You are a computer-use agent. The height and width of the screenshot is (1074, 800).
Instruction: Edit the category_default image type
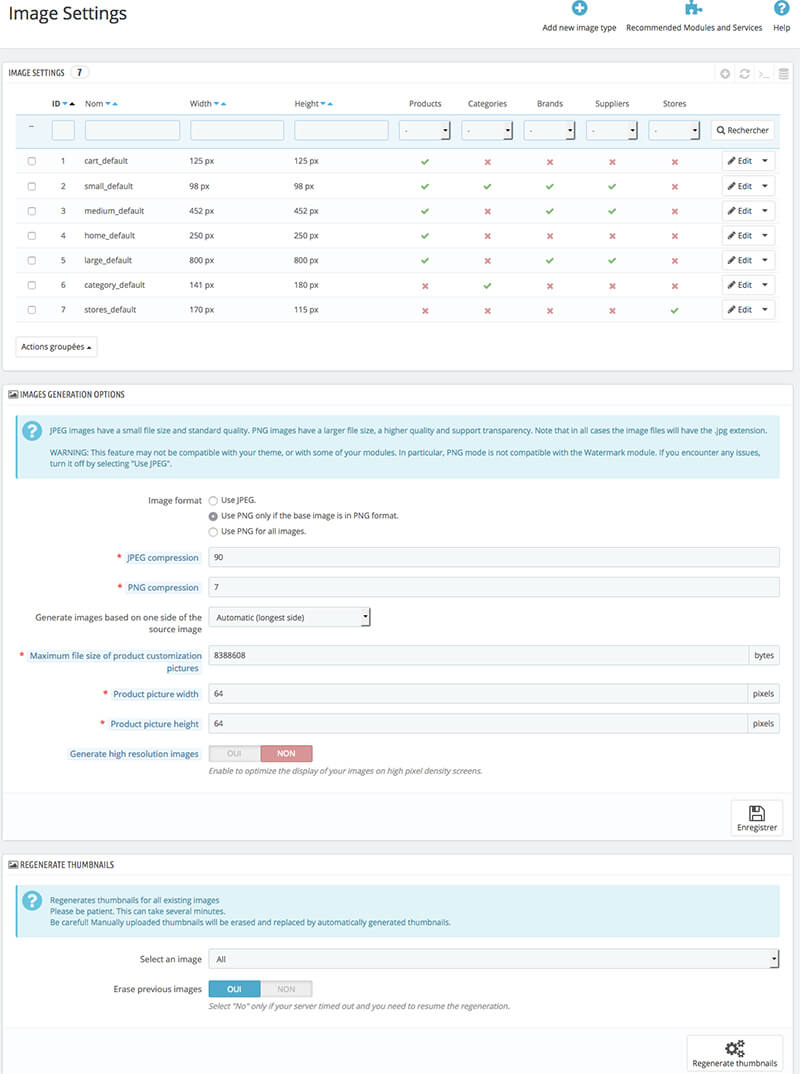740,285
